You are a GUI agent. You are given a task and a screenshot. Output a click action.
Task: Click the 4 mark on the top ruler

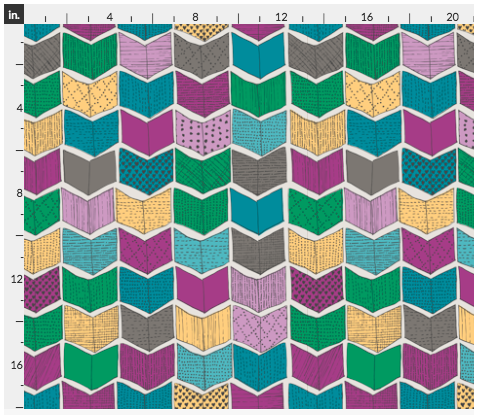click(110, 17)
